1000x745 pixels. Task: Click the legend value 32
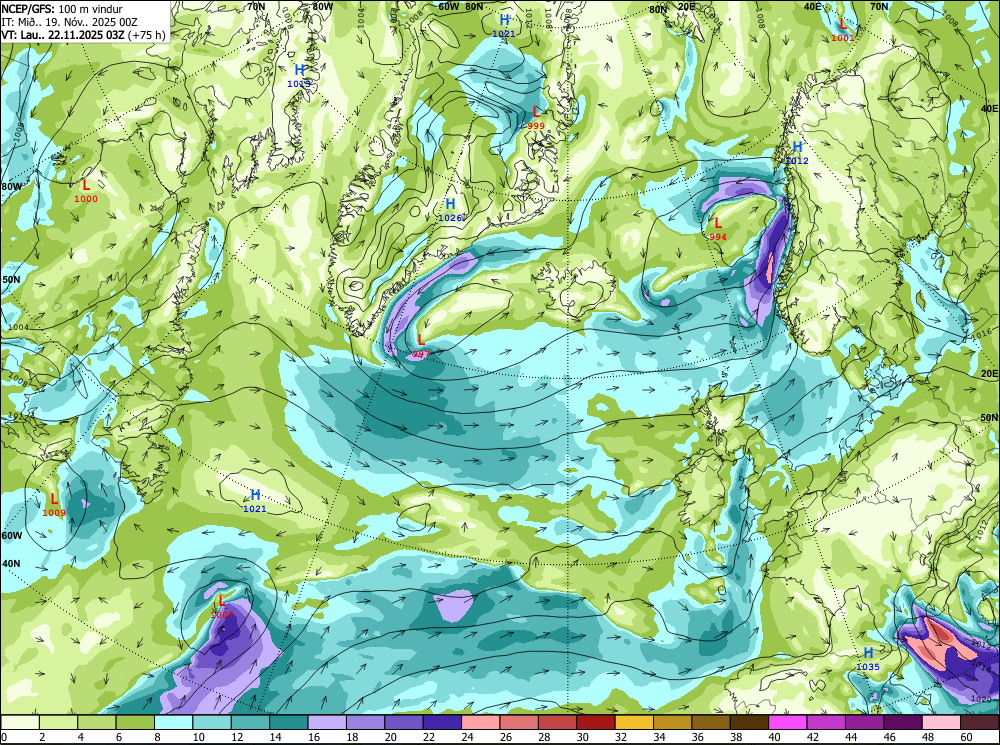click(621, 737)
